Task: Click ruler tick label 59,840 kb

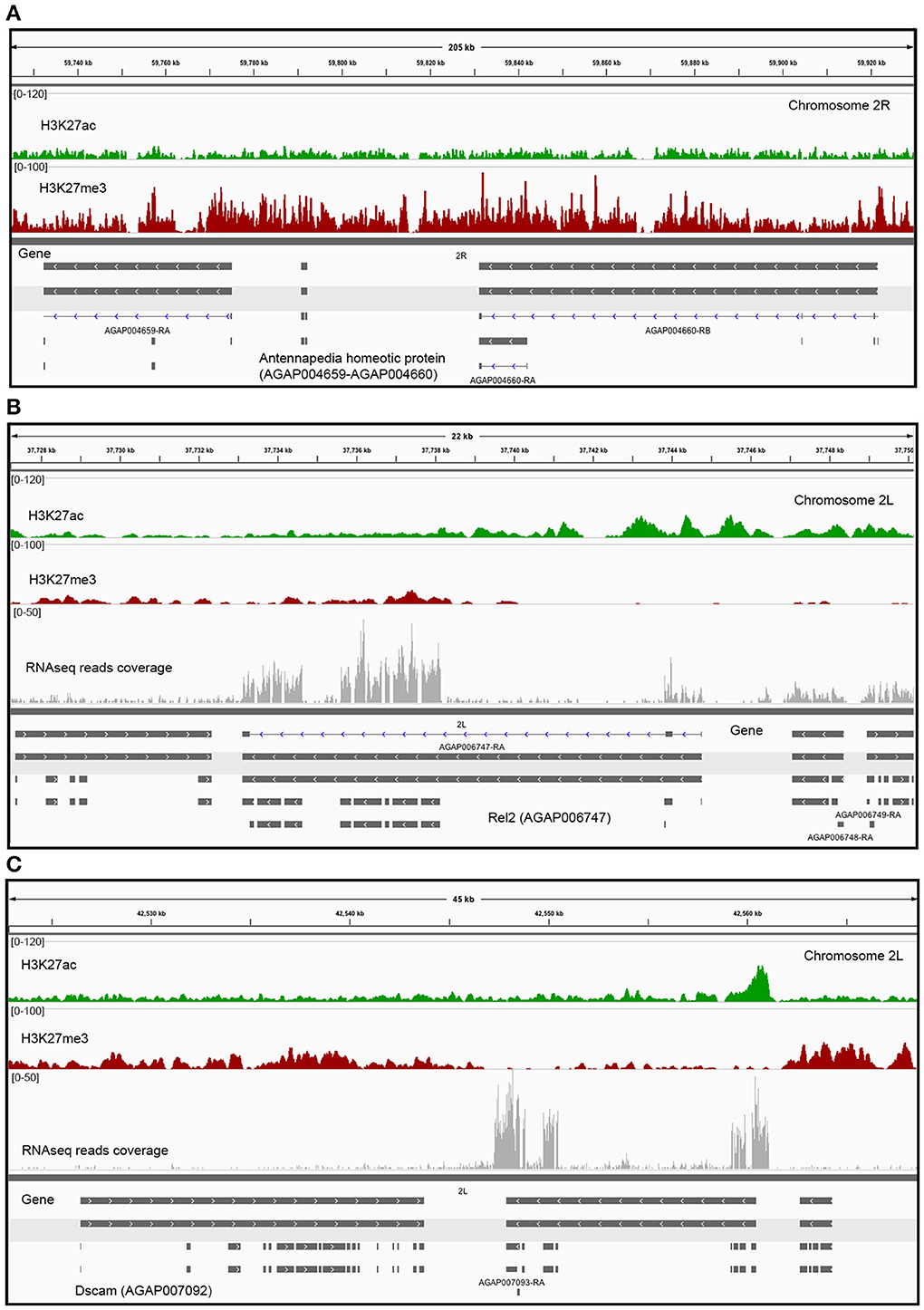Action: click(518, 63)
